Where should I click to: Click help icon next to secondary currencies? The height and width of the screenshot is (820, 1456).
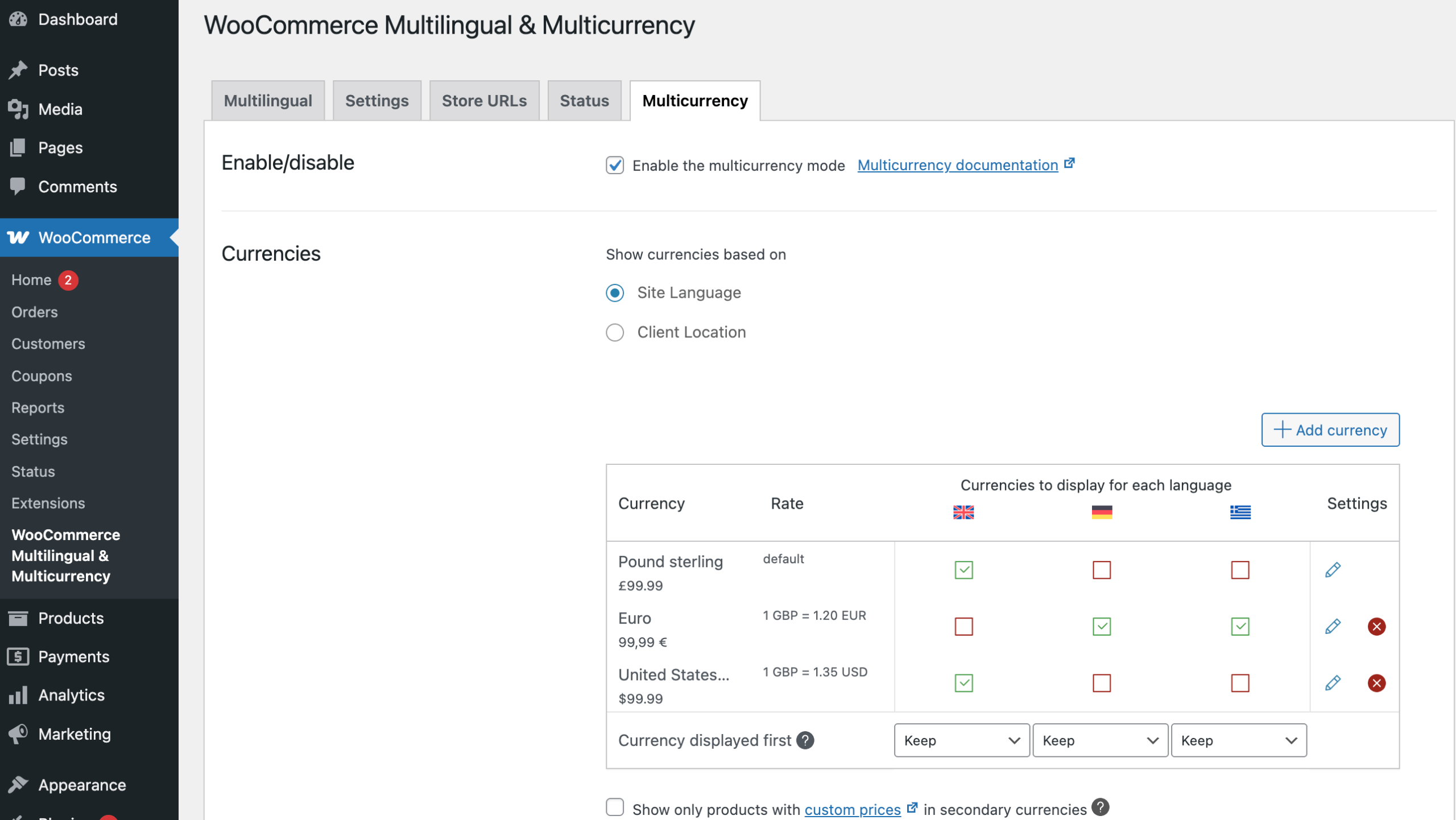click(1101, 807)
